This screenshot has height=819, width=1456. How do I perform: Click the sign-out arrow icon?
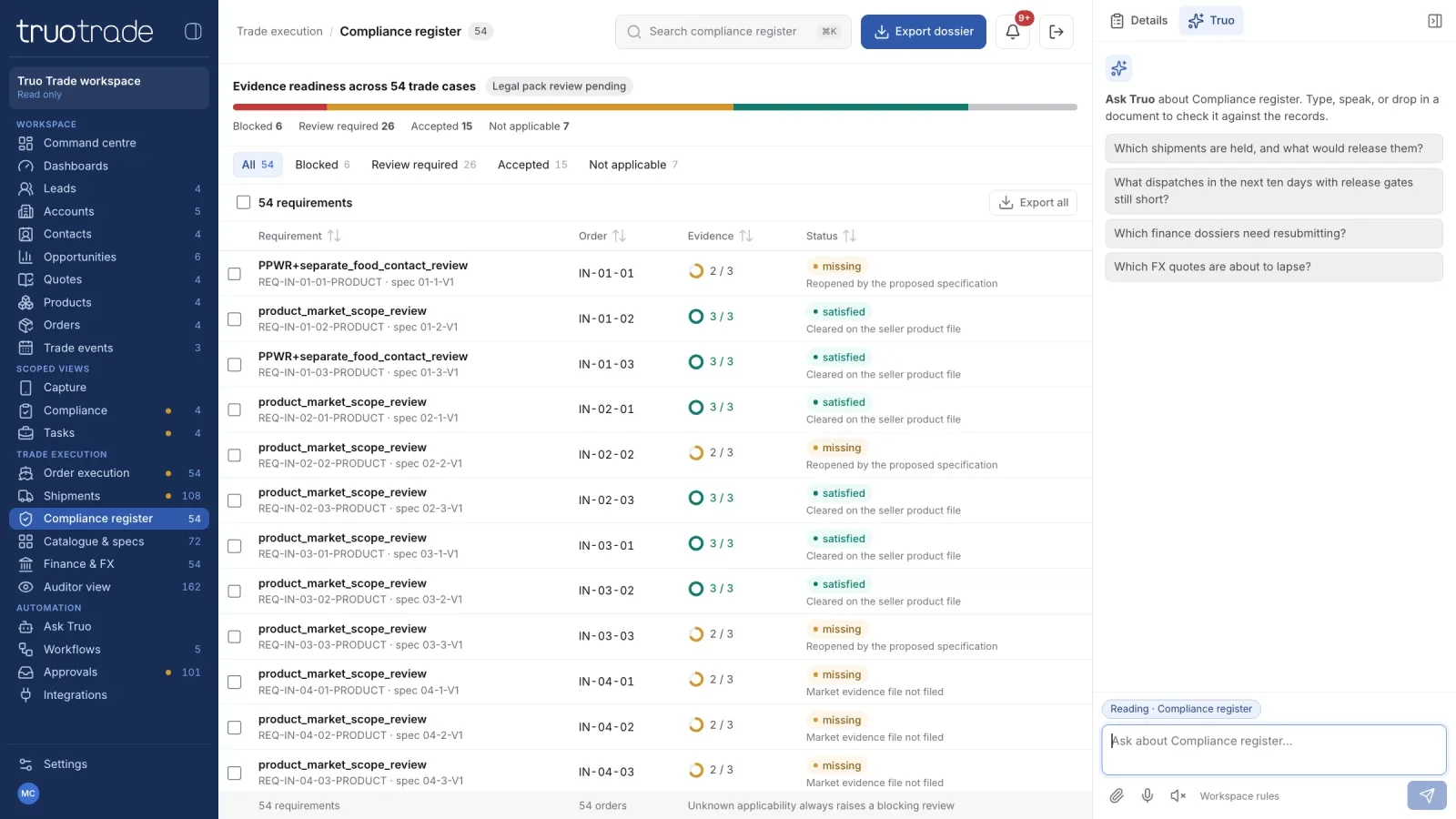[x=1057, y=32]
